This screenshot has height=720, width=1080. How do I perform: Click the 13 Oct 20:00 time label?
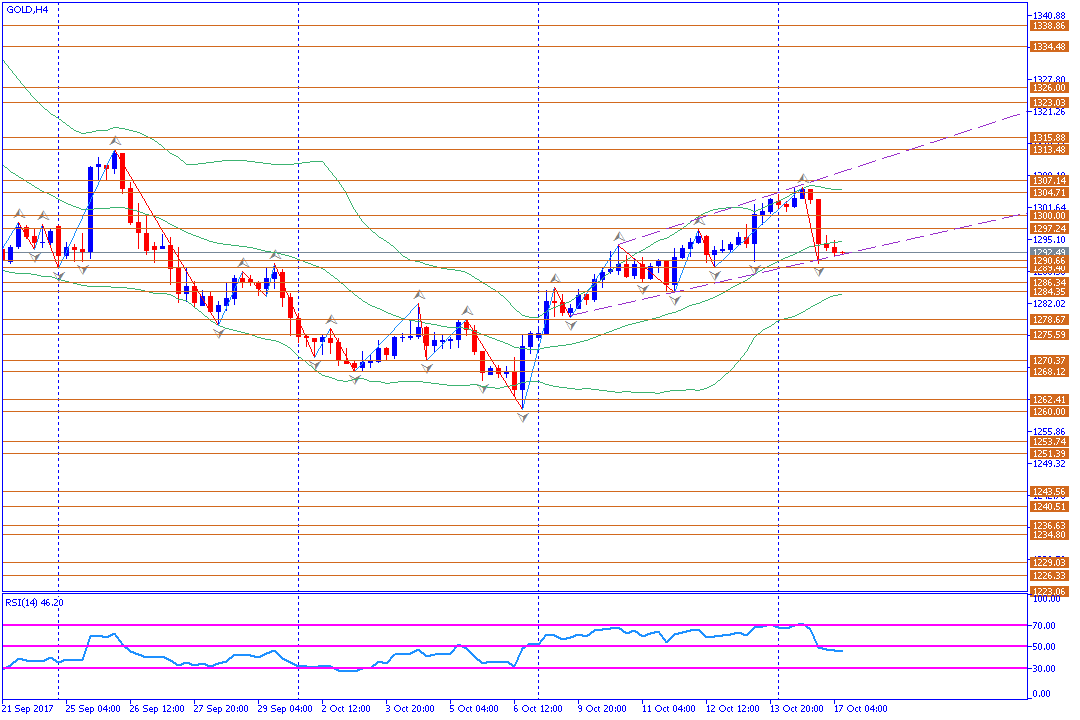click(797, 708)
